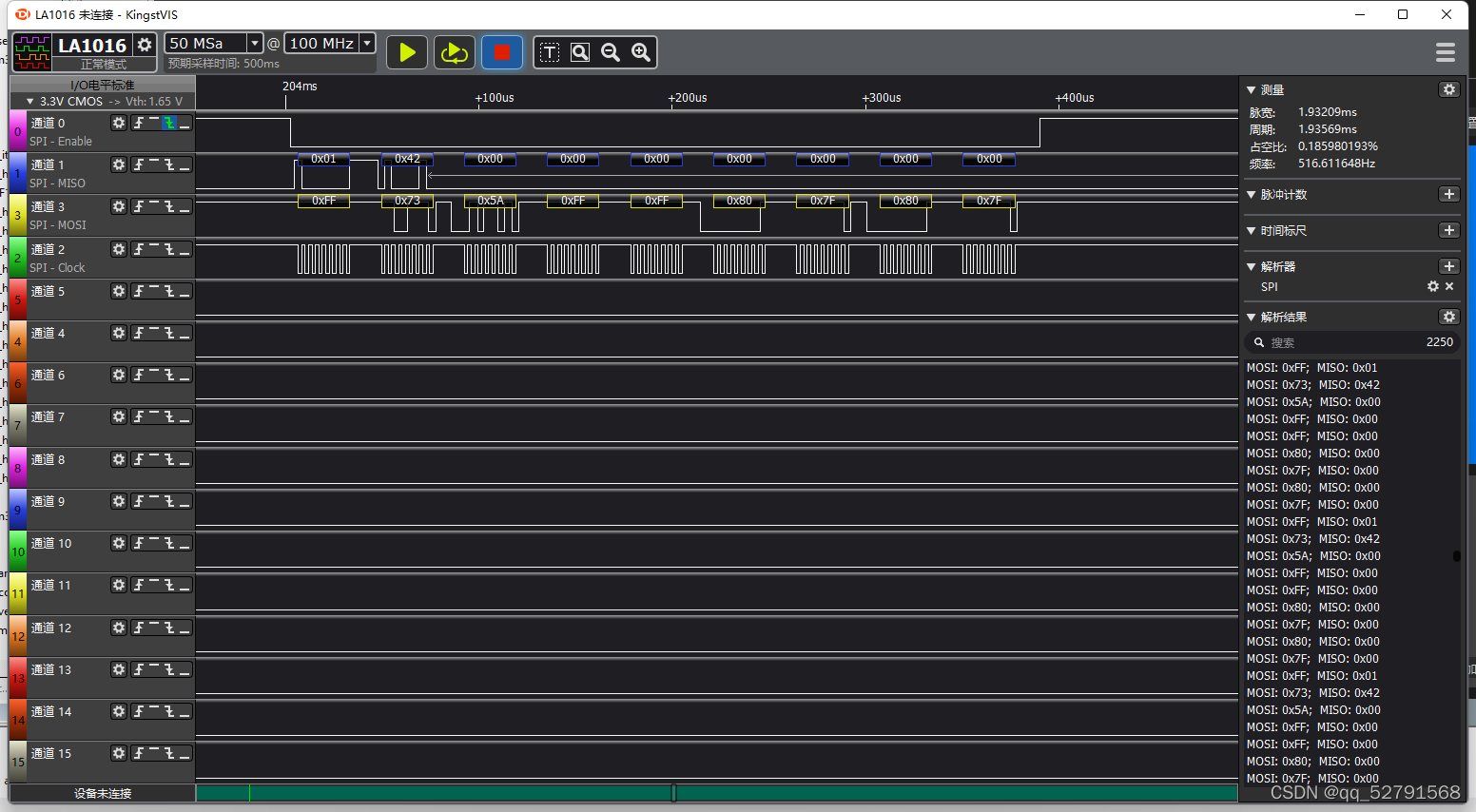Enable falling edge trigger on channel 0

point(169,123)
